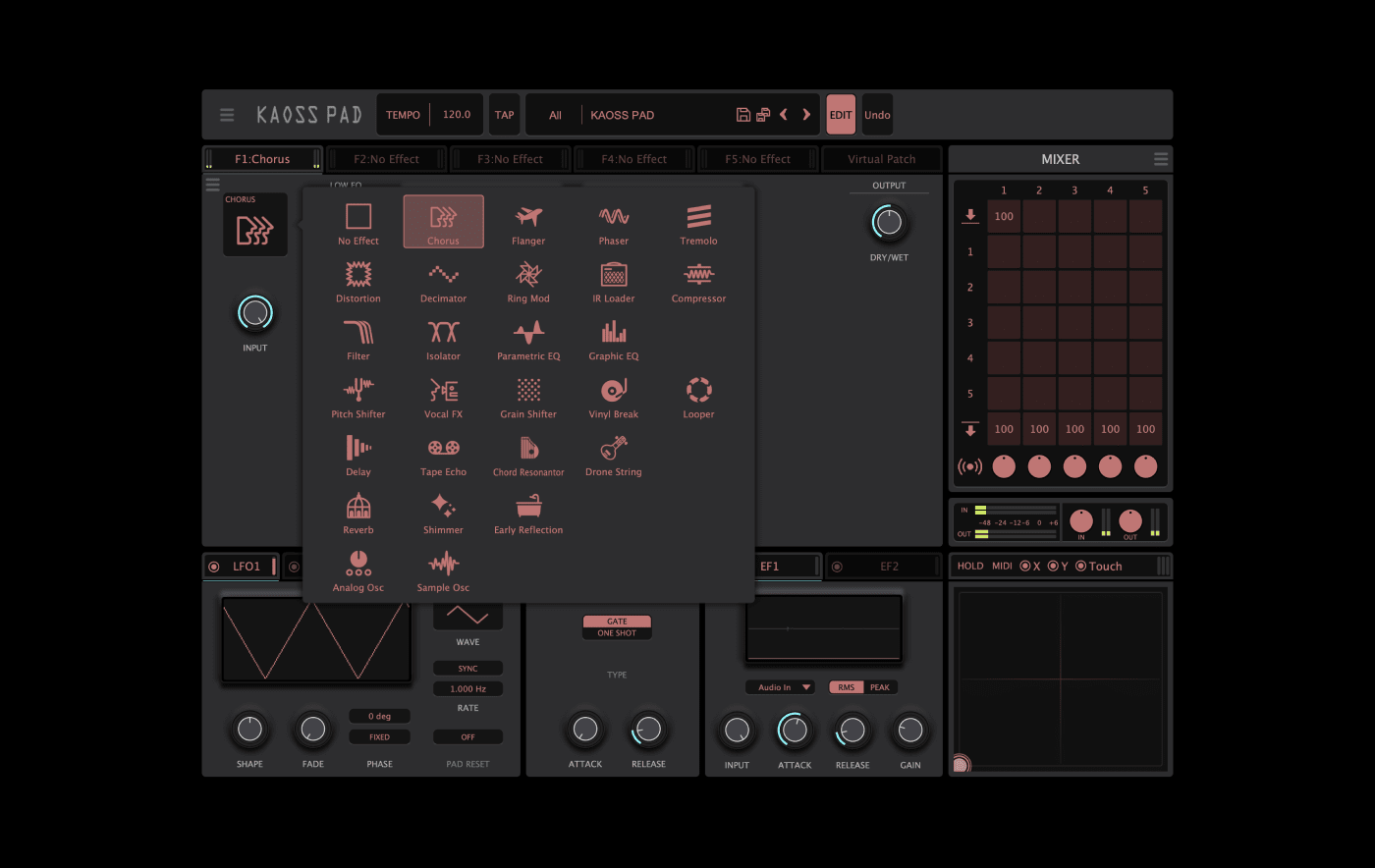Open the WAVE shape selector
1375x868 pixels.
[x=467, y=616]
